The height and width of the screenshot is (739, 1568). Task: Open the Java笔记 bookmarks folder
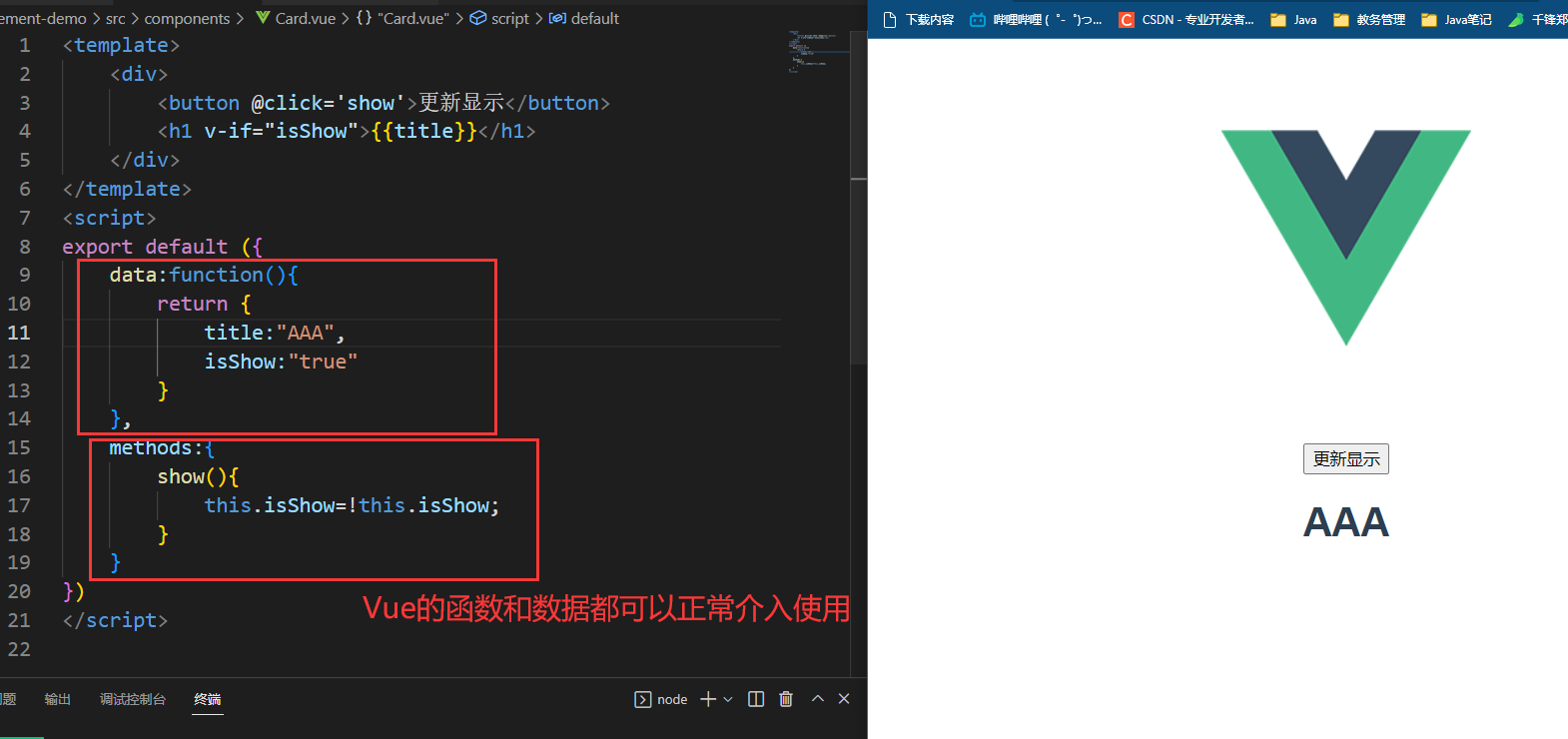coord(1456,19)
